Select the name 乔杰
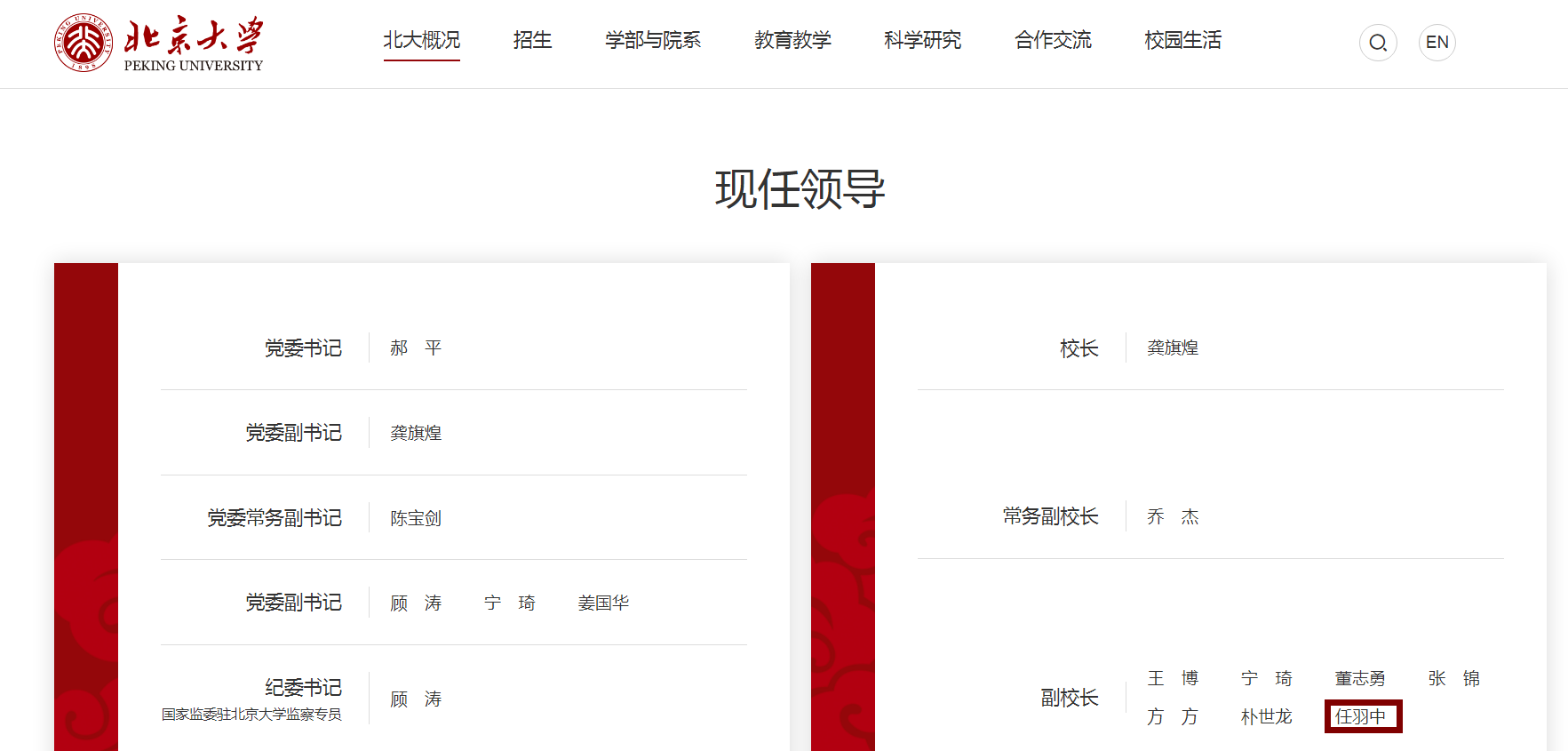Image resolution: width=1568 pixels, height=751 pixels. [1173, 516]
